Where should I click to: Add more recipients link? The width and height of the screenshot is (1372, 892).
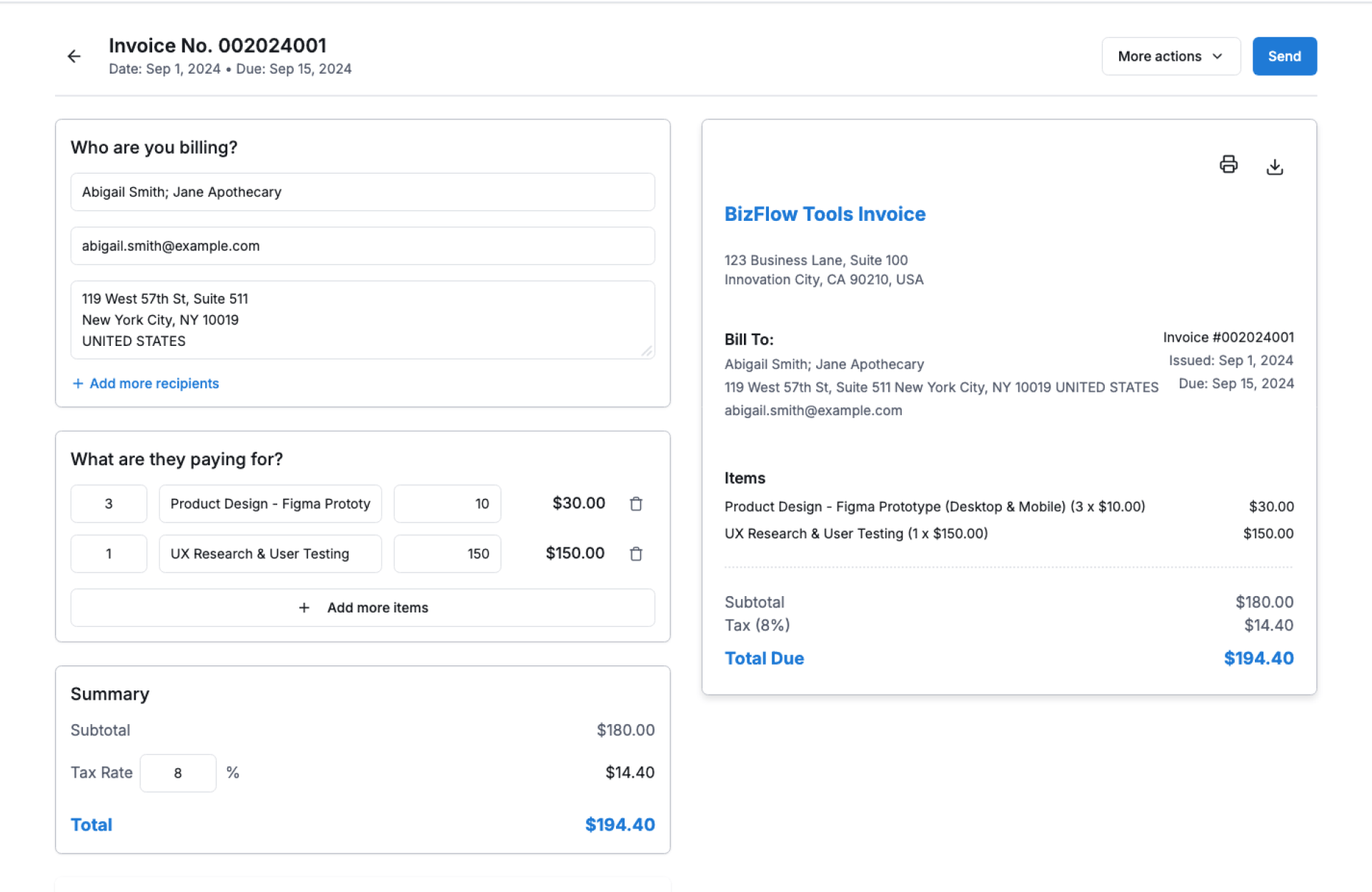tap(154, 384)
